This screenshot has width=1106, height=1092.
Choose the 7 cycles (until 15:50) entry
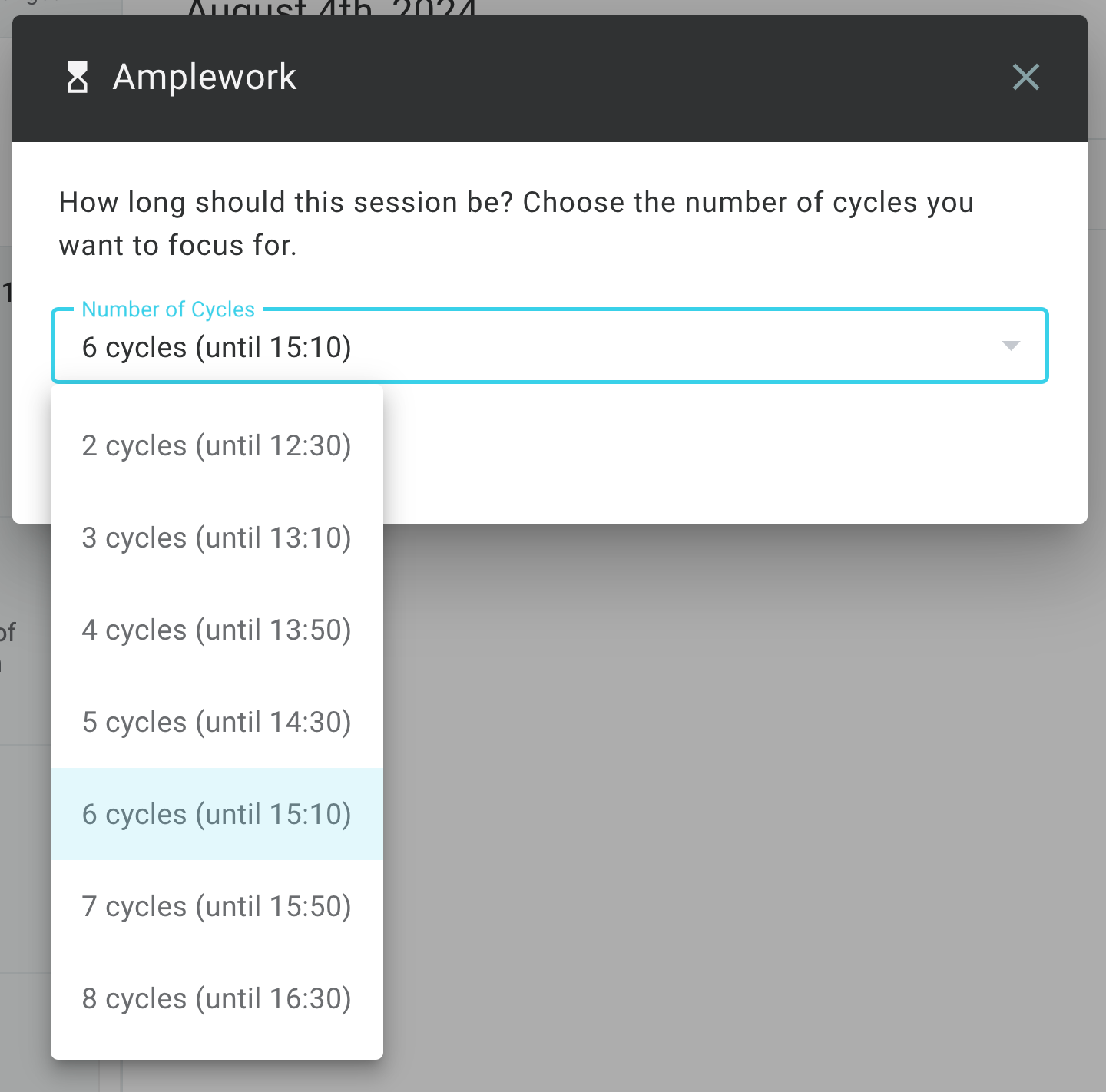pyautogui.click(x=217, y=907)
